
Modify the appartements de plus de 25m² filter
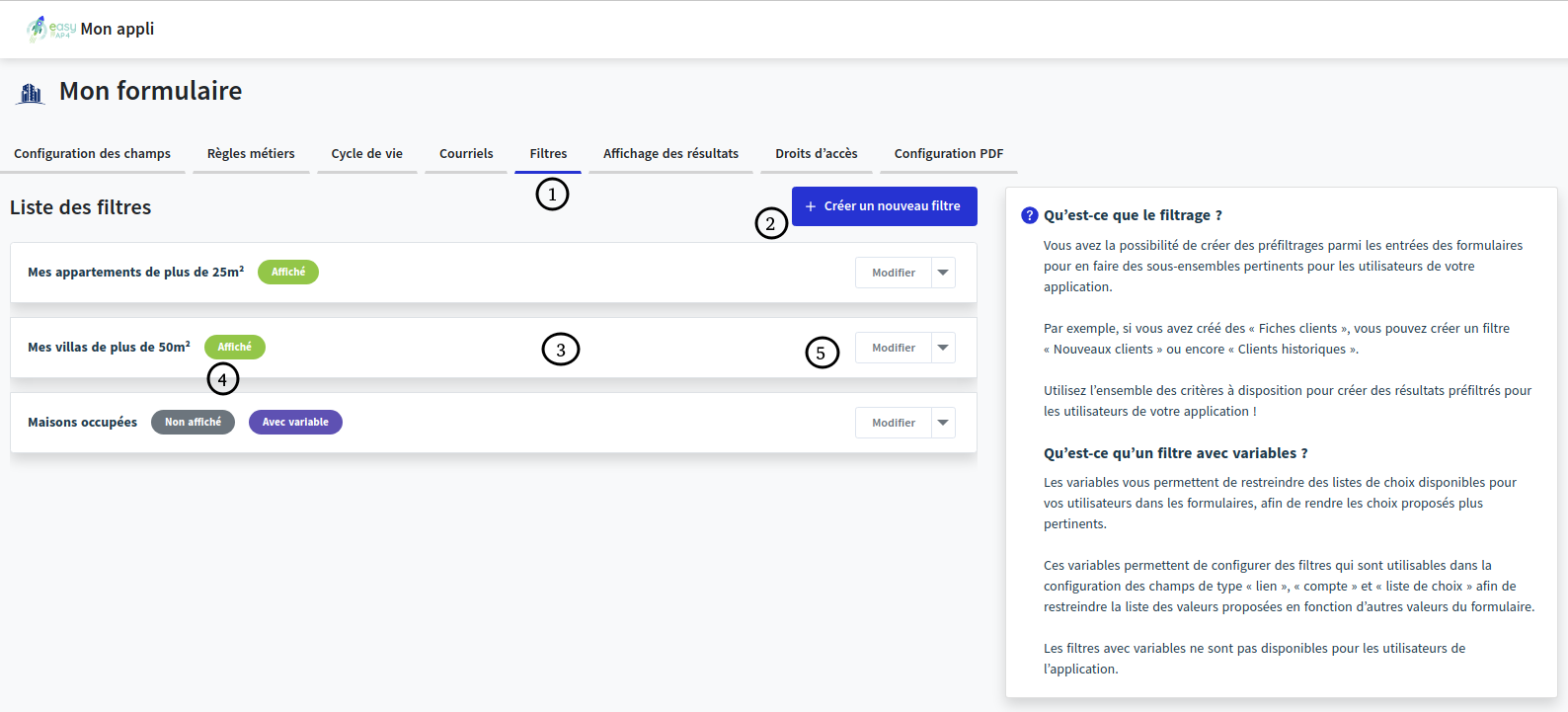click(893, 273)
